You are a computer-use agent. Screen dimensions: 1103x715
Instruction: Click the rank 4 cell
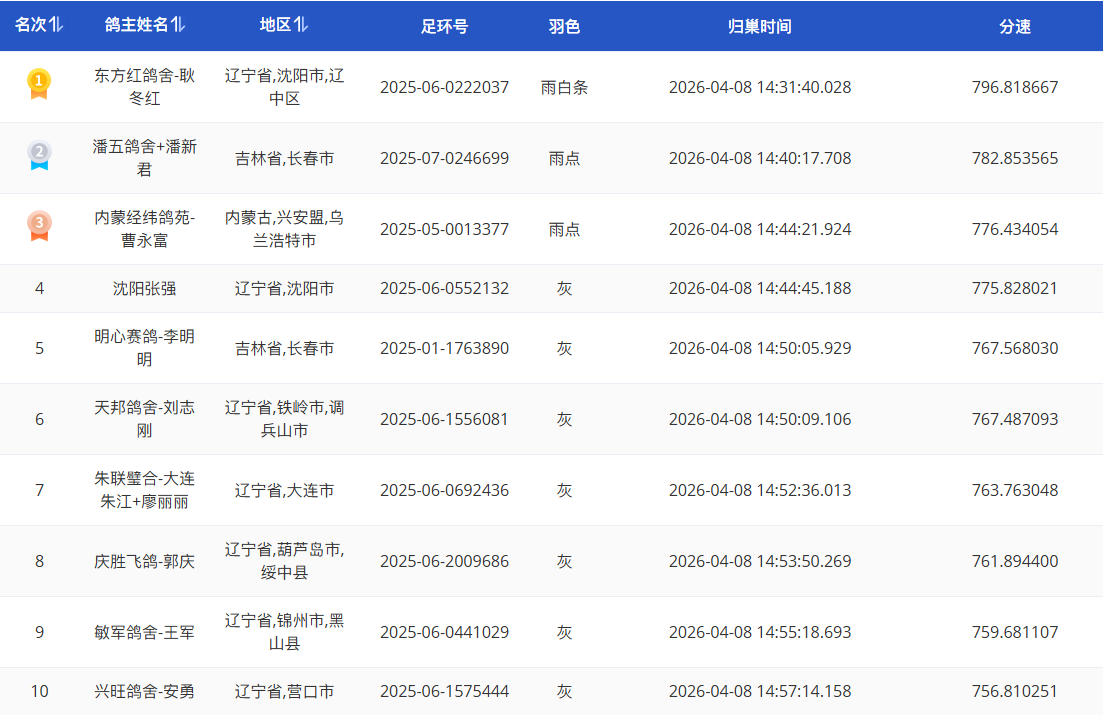[x=39, y=288]
